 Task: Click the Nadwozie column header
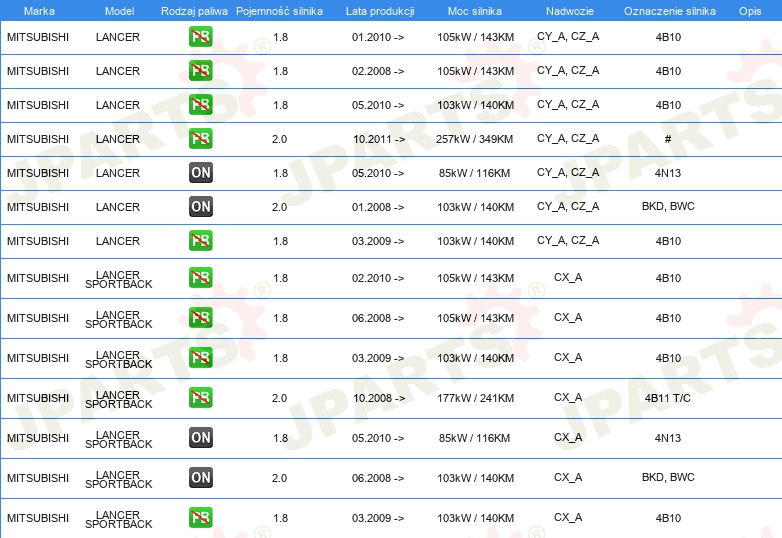[x=570, y=11]
